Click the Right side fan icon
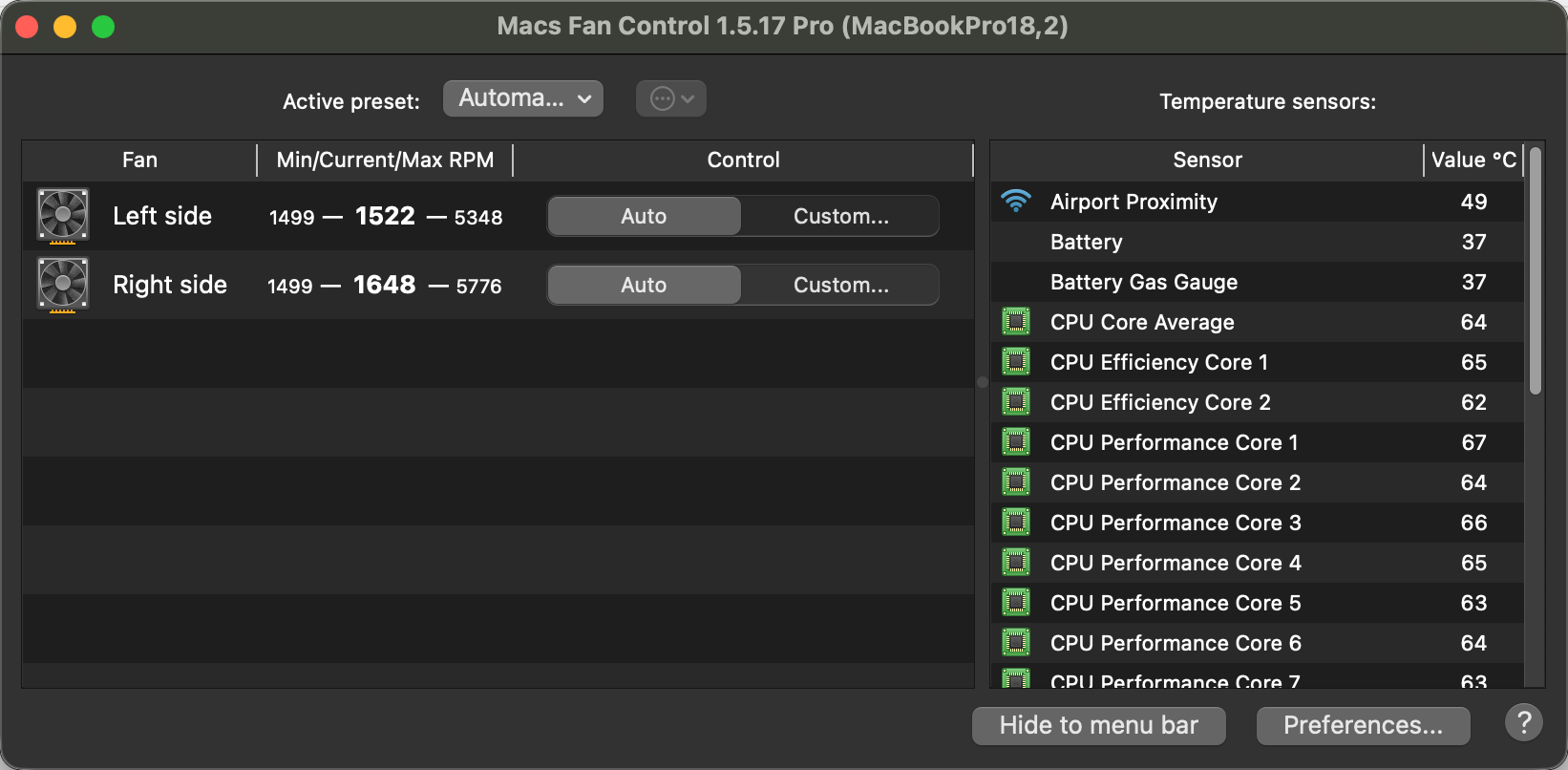Image resolution: width=1568 pixels, height=770 pixels. pyautogui.click(x=63, y=285)
